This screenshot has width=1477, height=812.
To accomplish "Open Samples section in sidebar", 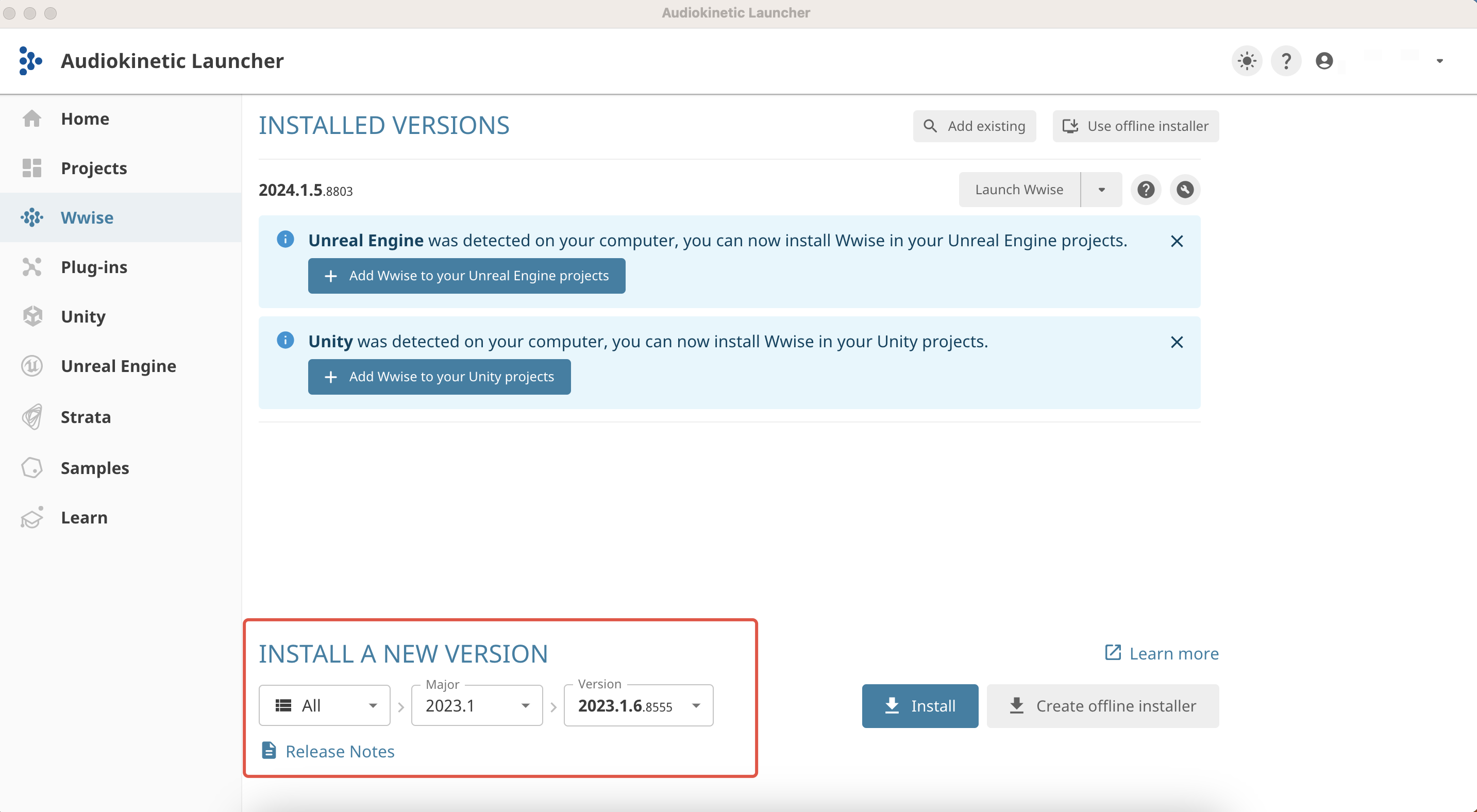I will [121, 468].
